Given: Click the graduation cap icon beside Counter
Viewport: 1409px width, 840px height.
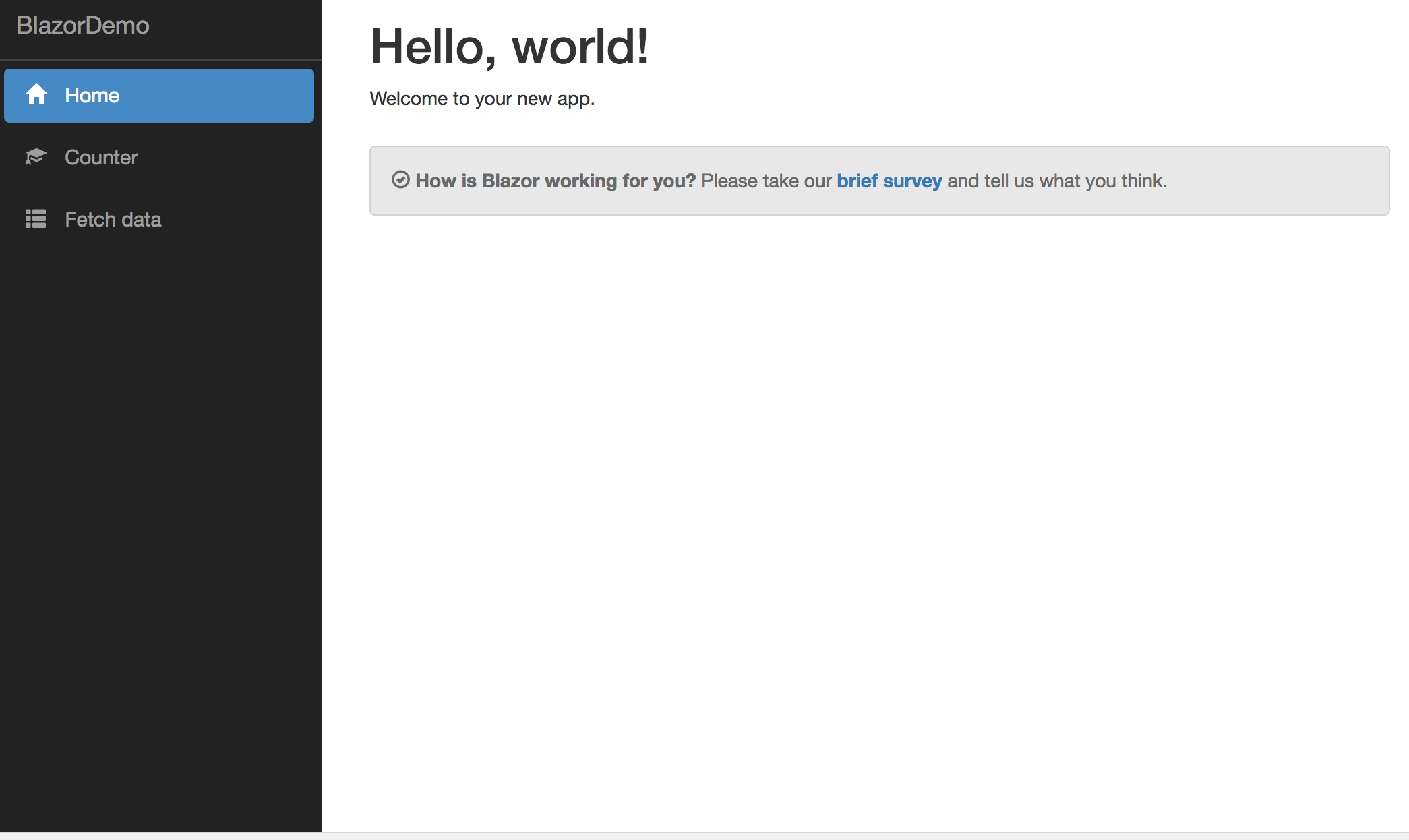Looking at the screenshot, I should 36,157.
